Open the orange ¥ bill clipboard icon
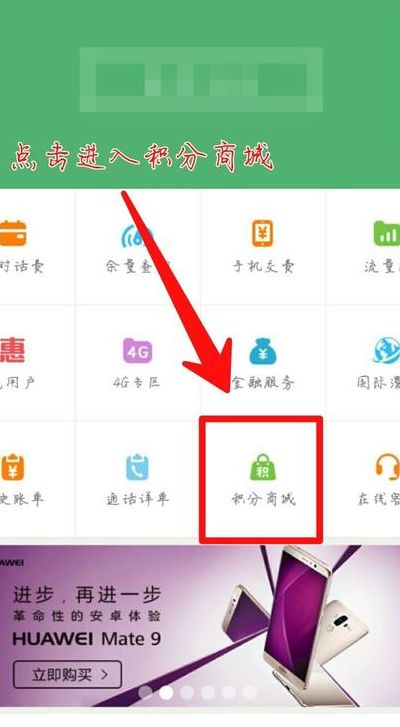The width and height of the screenshot is (400, 727). (12, 467)
